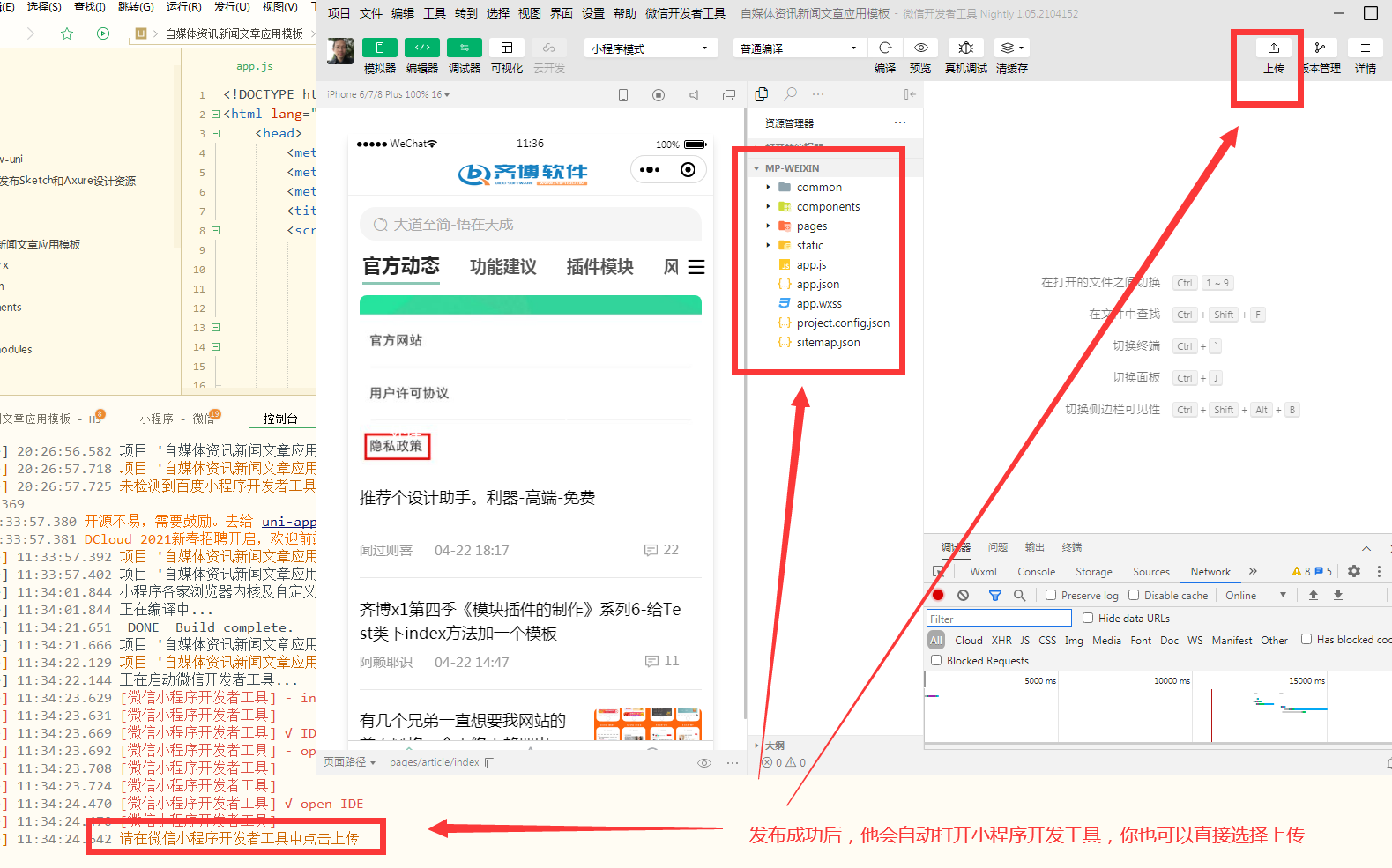Open devtools settings gear
The height and width of the screenshot is (868, 1392).
point(1354,571)
